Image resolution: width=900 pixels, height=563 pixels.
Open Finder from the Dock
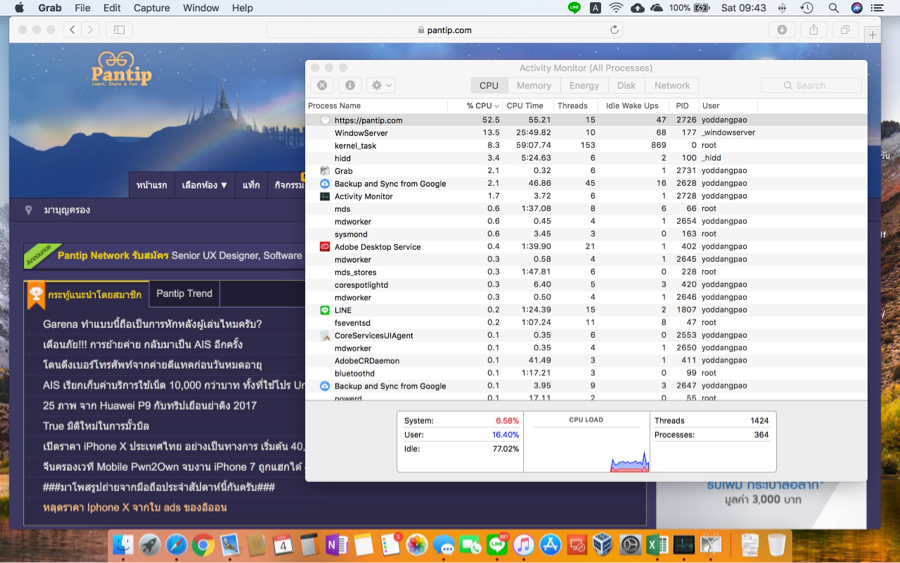123,545
